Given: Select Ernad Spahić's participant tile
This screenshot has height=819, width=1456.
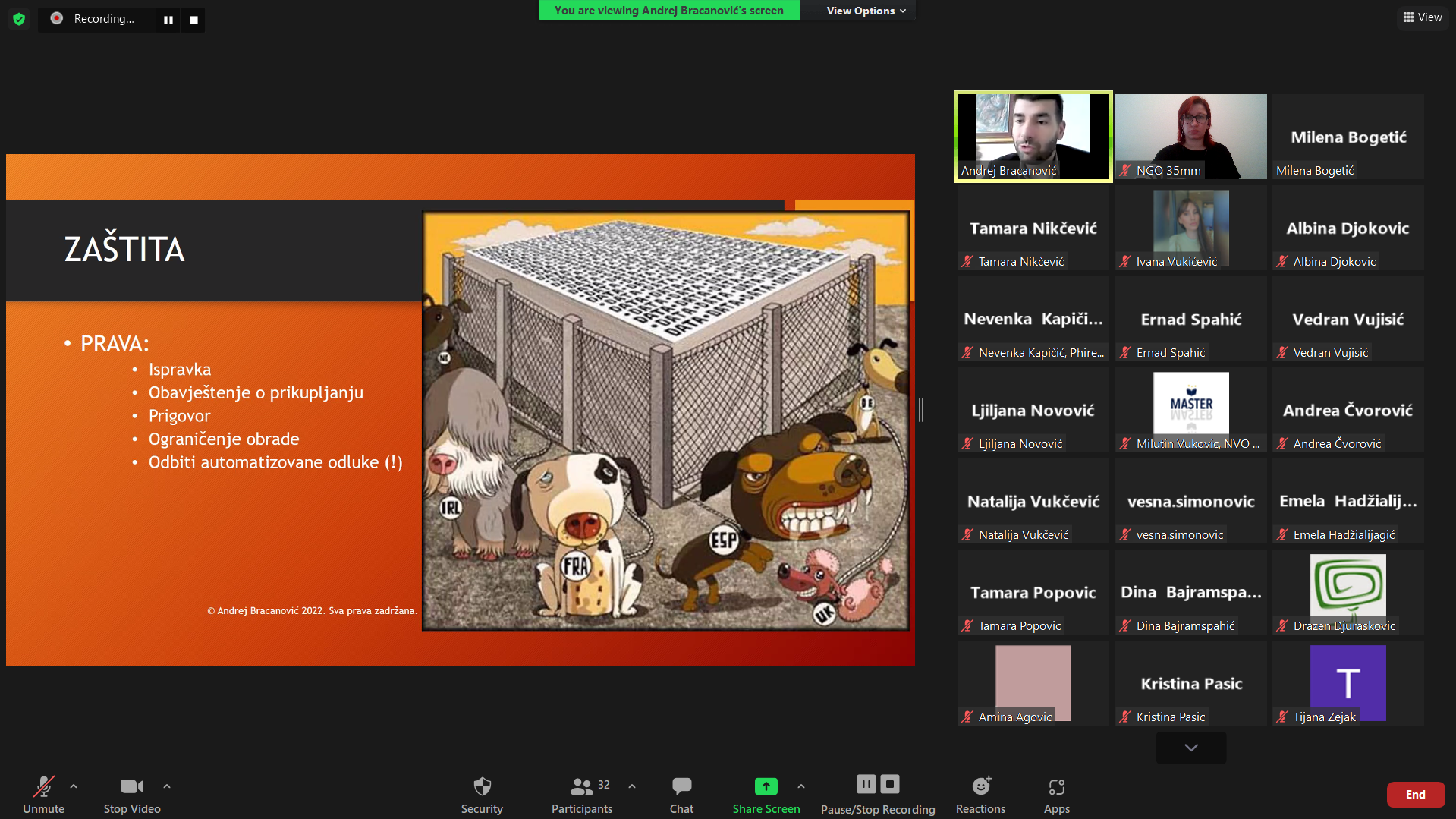Looking at the screenshot, I should [x=1190, y=319].
